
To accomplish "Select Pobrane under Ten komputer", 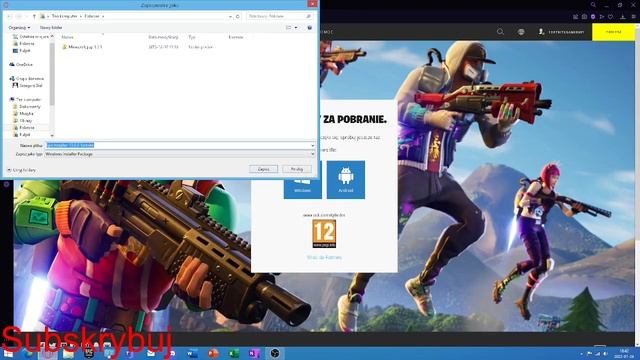I will coord(24,127).
